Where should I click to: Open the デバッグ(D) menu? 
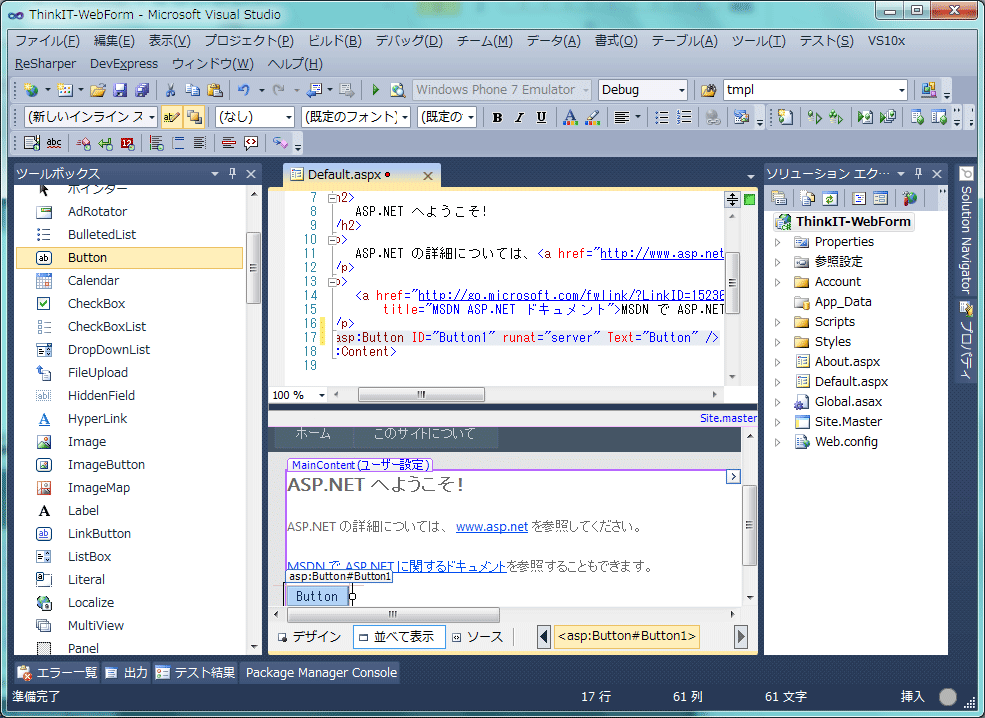[409, 41]
